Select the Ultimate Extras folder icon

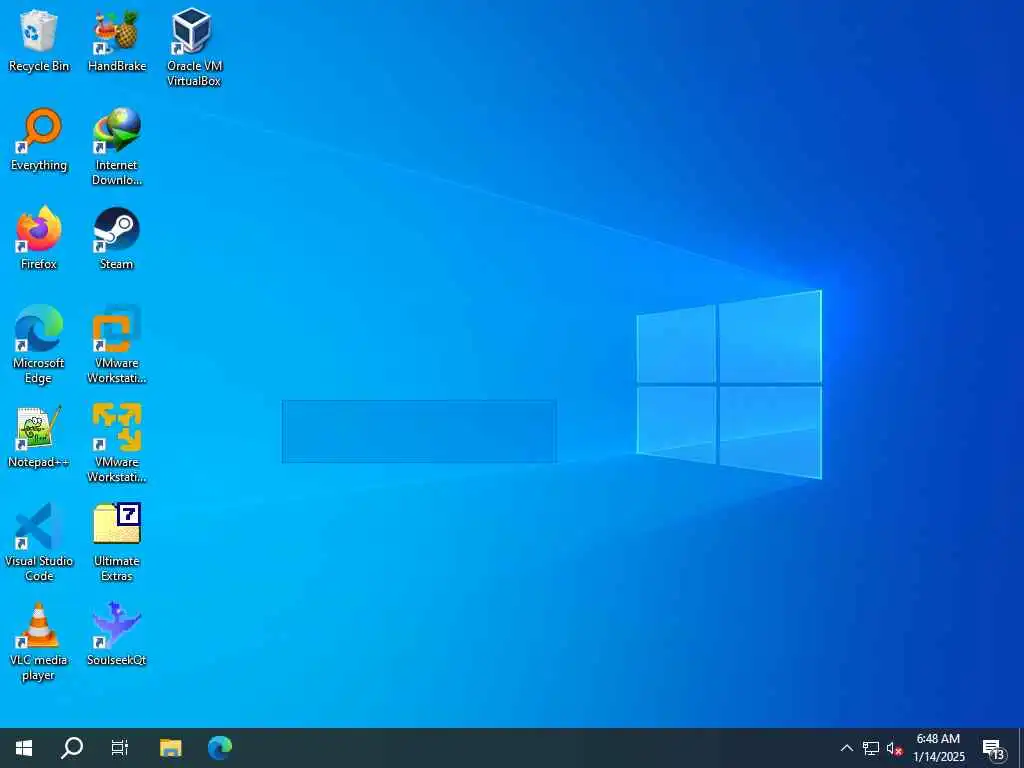point(117,543)
